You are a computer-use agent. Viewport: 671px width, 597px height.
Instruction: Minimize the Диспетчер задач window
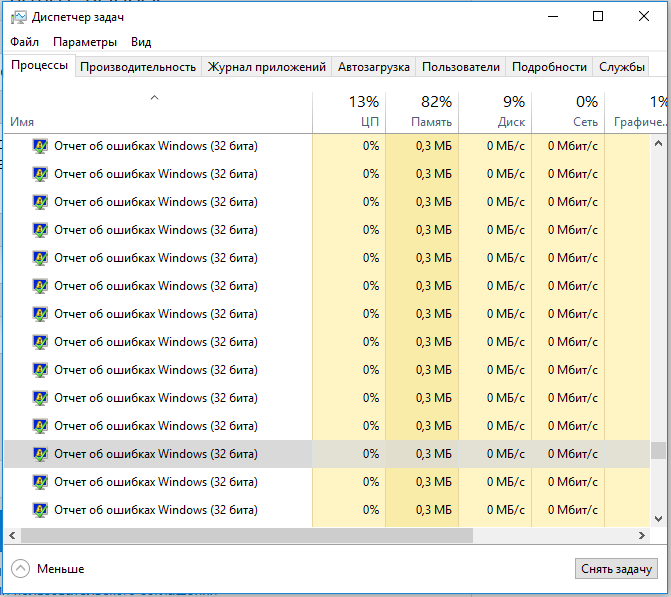pos(553,17)
